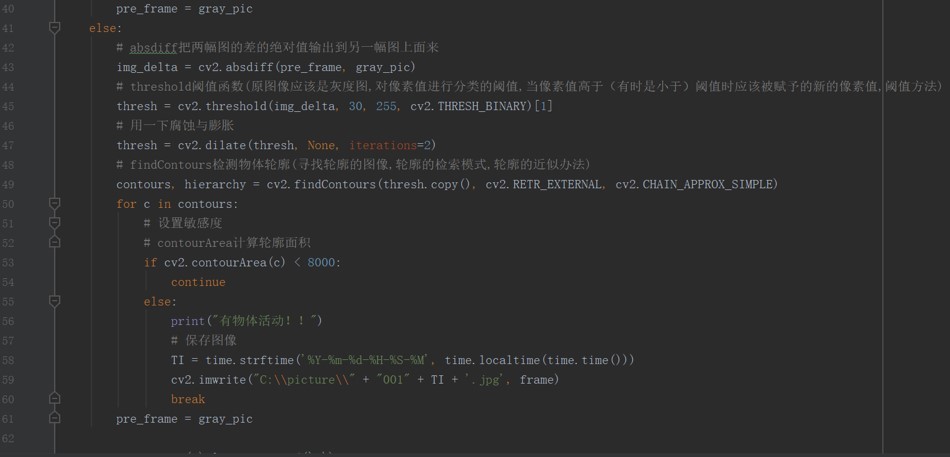Click the iterations parameter in dilate call
Screen dimensions: 950x457
[383, 145]
